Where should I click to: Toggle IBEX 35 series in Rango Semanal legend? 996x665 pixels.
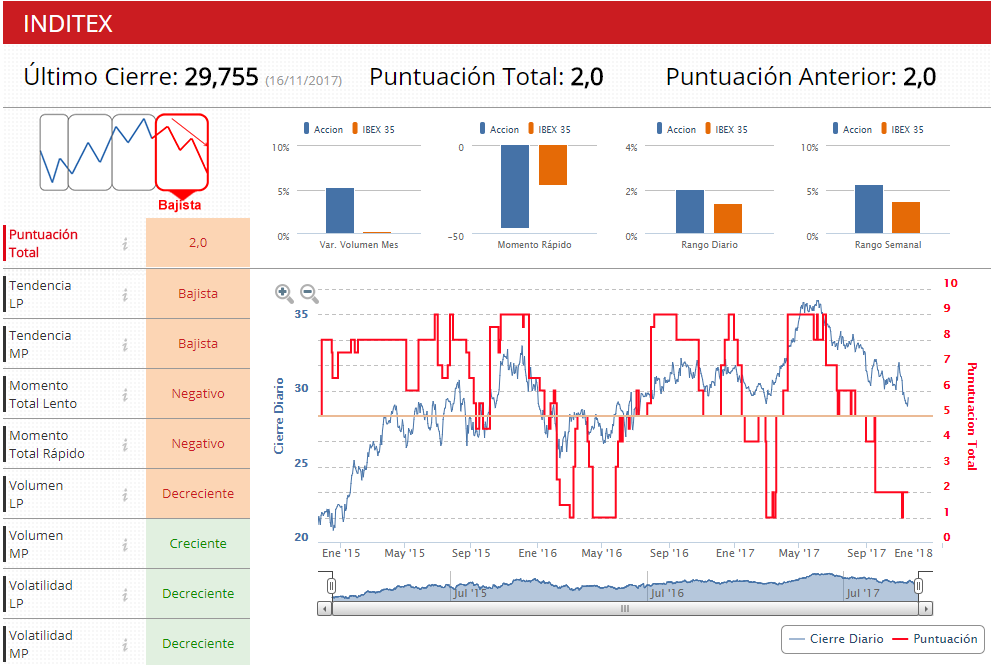pos(903,129)
